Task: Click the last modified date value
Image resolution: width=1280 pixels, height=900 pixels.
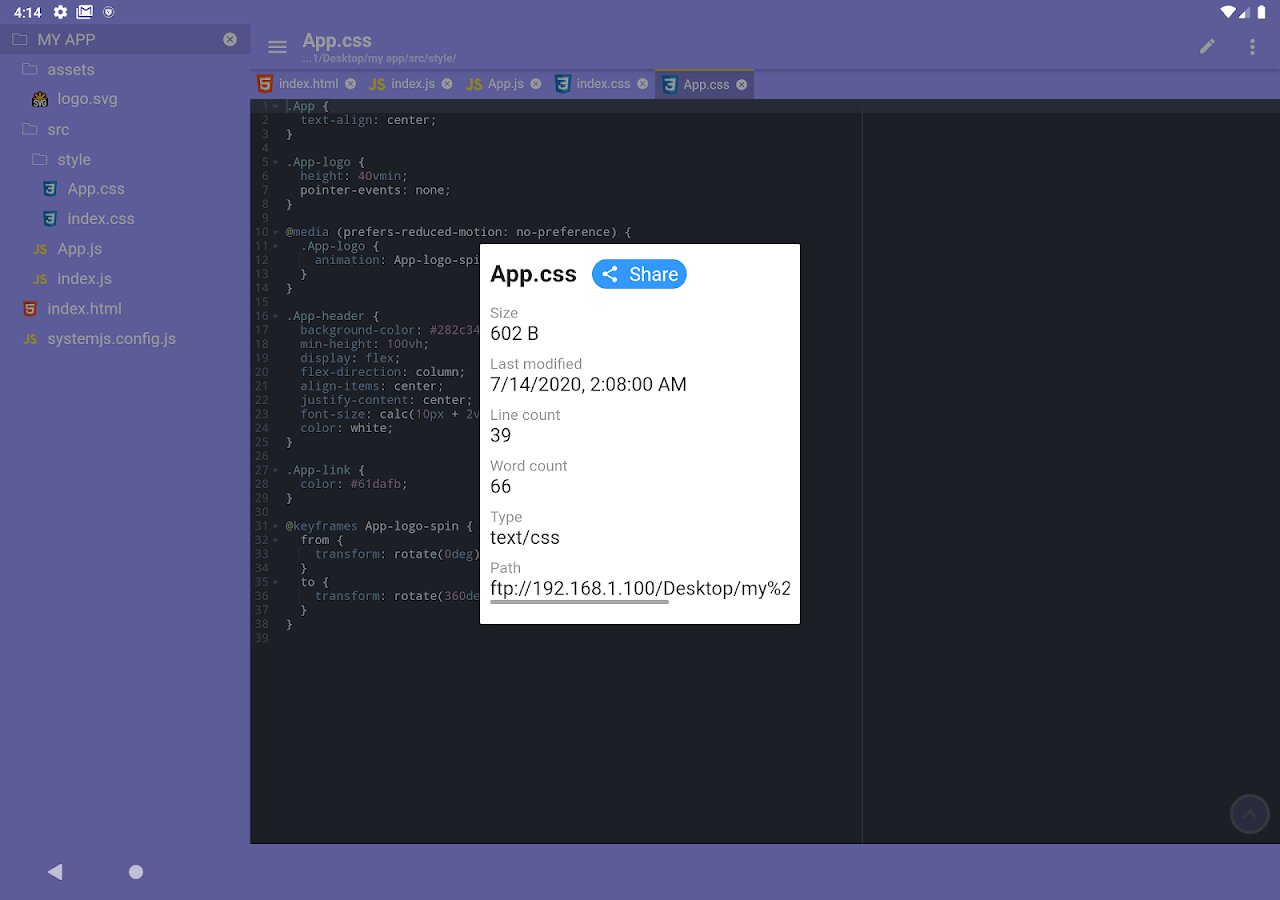Action: [588, 384]
